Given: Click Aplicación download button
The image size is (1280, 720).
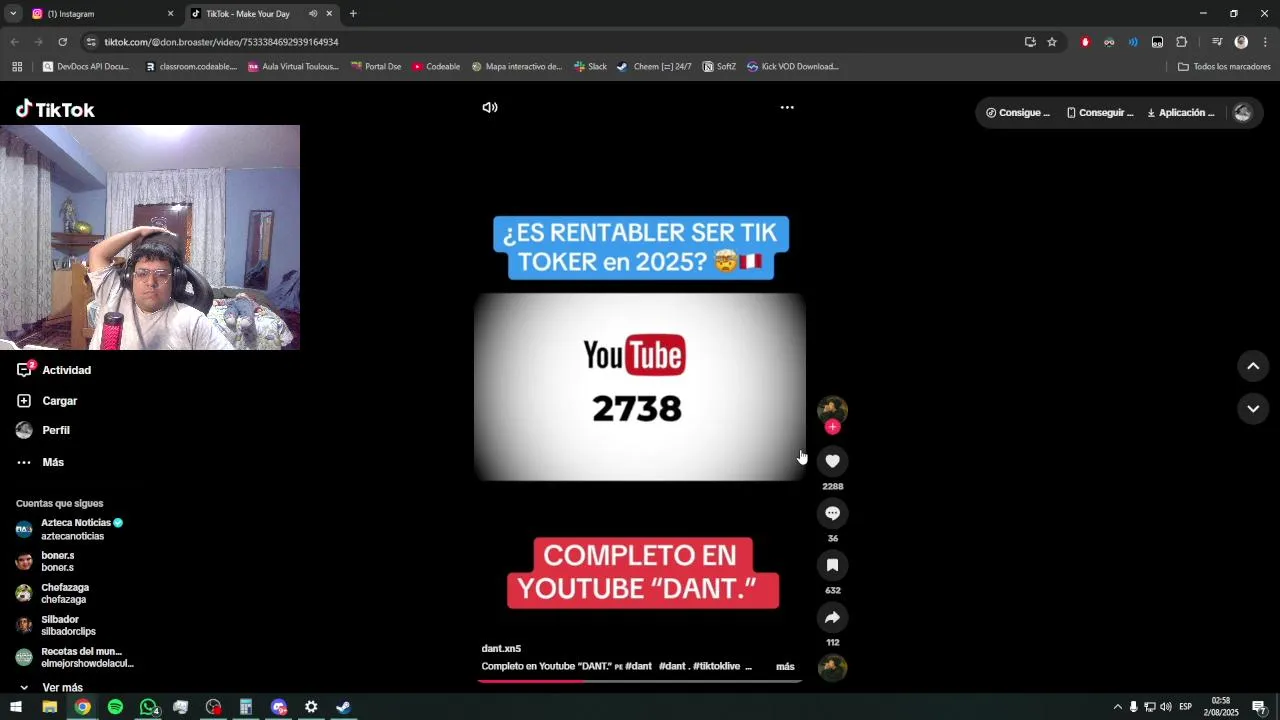Looking at the screenshot, I should pyautogui.click(x=1181, y=113).
